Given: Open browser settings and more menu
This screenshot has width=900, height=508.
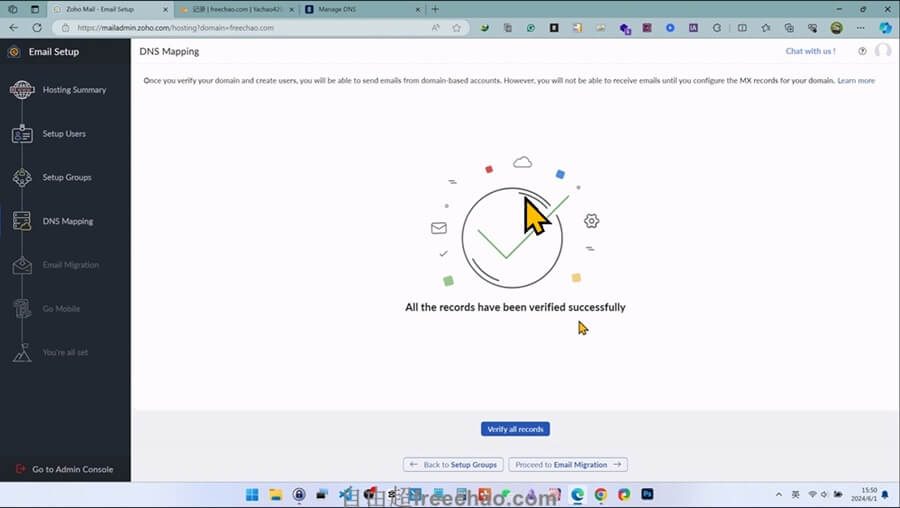Looking at the screenshot, I should (x=860, y=28).
